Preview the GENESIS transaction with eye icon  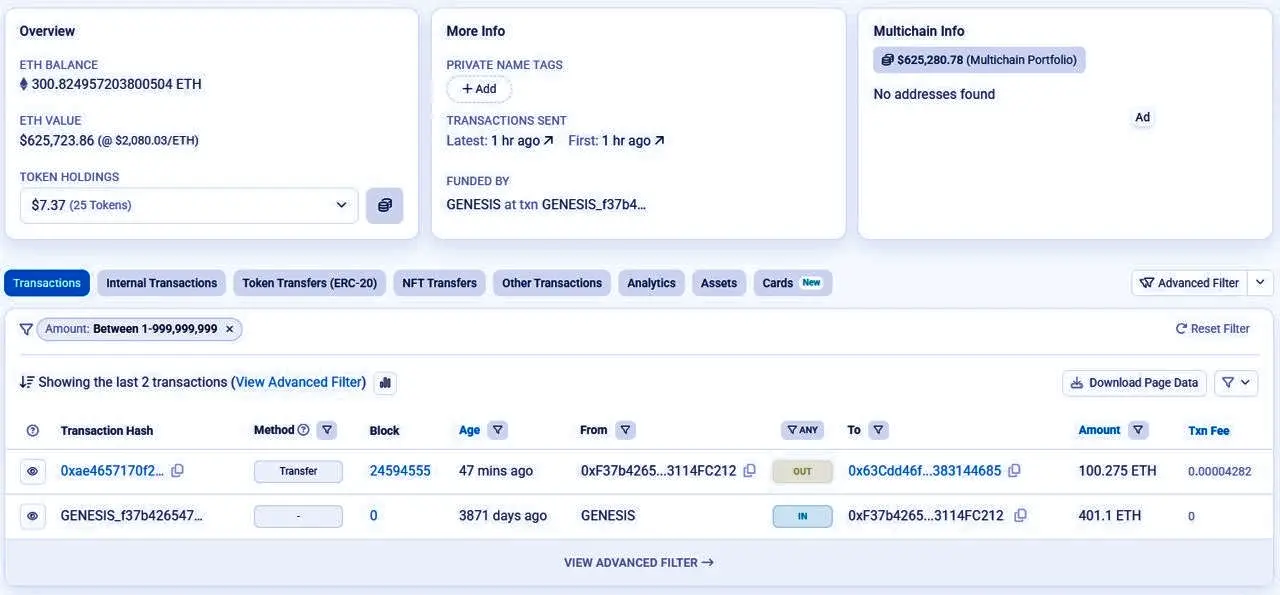33,516
